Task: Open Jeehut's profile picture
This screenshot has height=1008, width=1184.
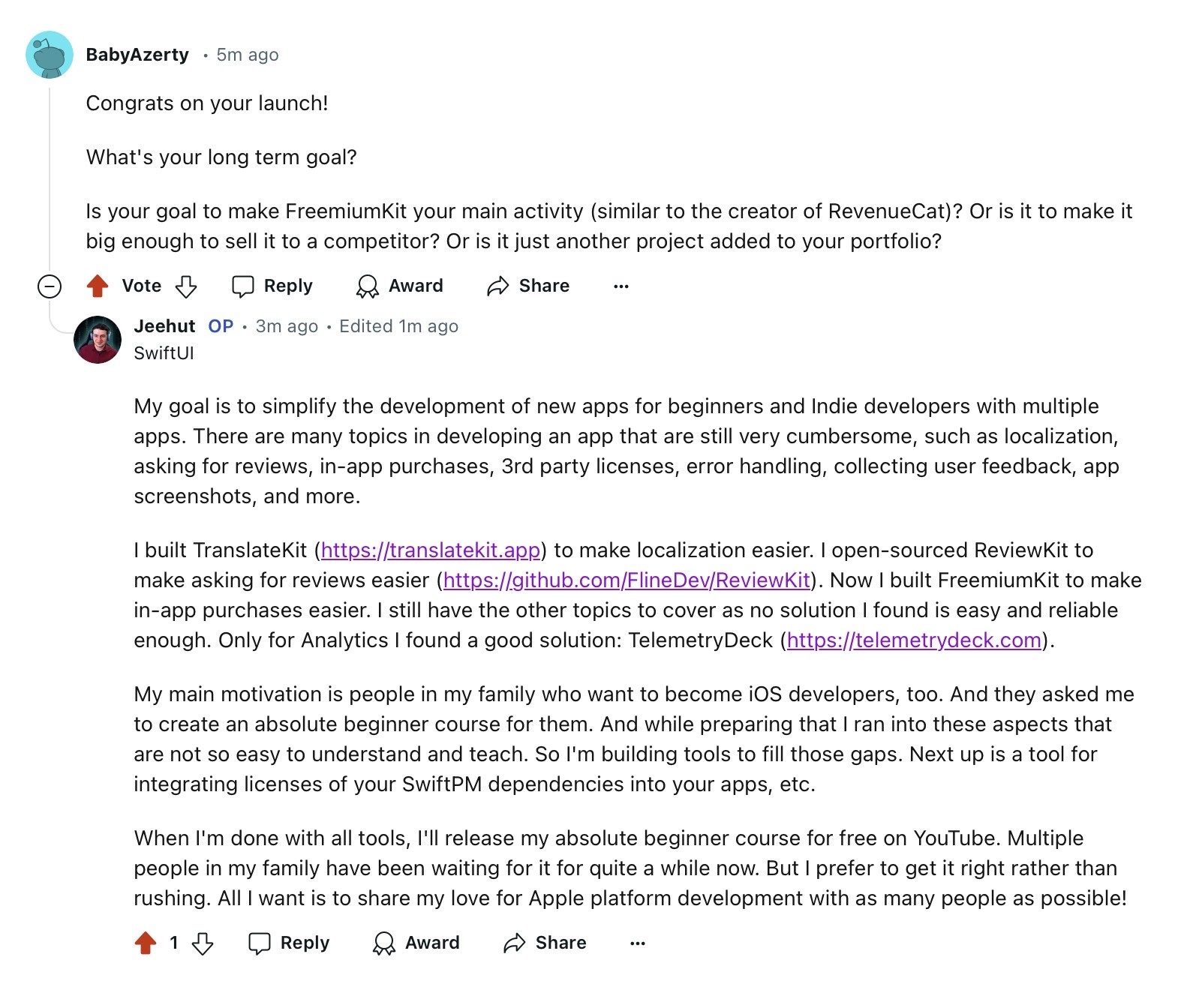Action: click(x=98, y=340)
